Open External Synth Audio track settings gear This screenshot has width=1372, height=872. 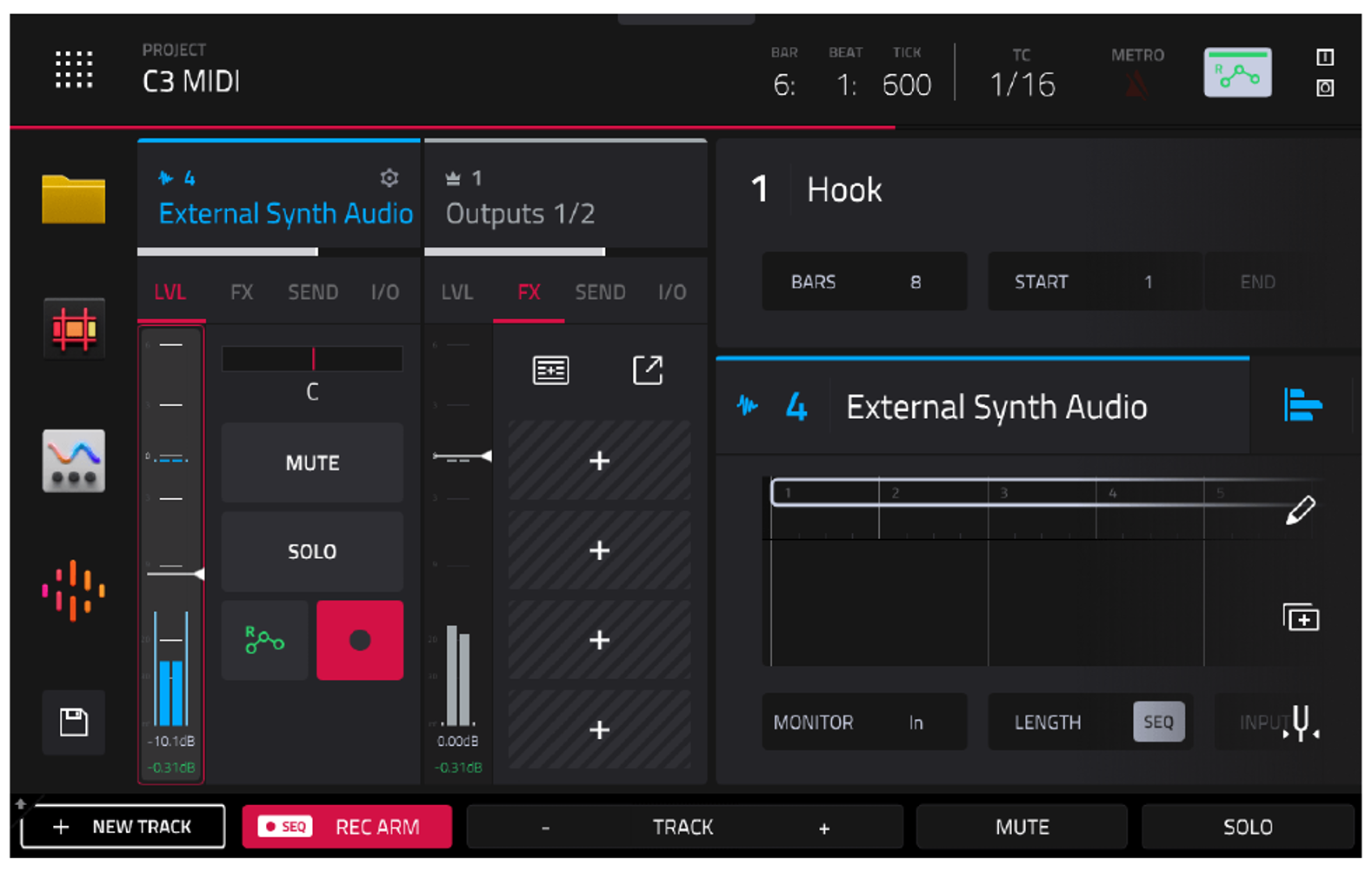click(x=390, y=178)
